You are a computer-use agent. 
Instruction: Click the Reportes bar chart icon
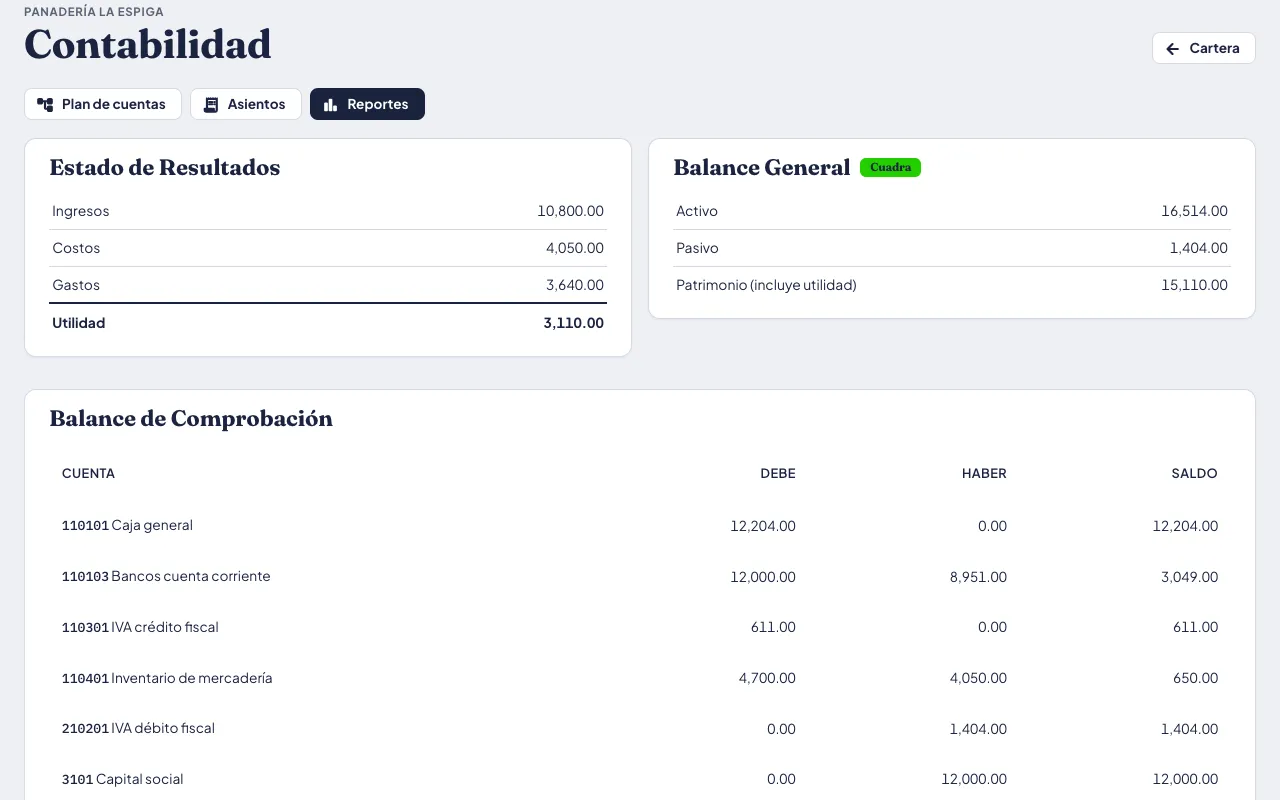pyautogui.click(x=331, y=104)
